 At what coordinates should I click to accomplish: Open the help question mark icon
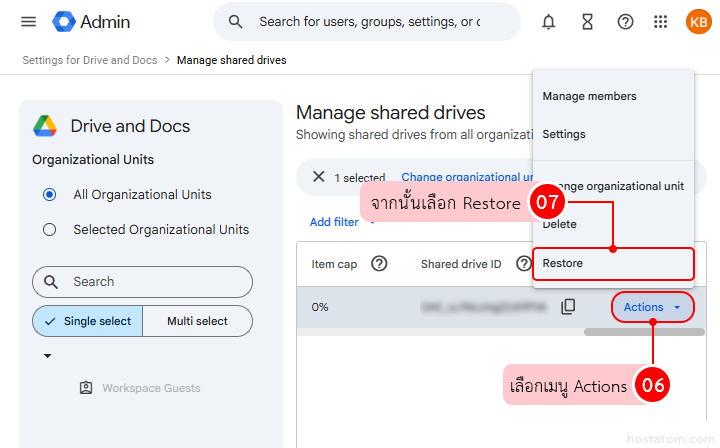(x=625, y=22)
